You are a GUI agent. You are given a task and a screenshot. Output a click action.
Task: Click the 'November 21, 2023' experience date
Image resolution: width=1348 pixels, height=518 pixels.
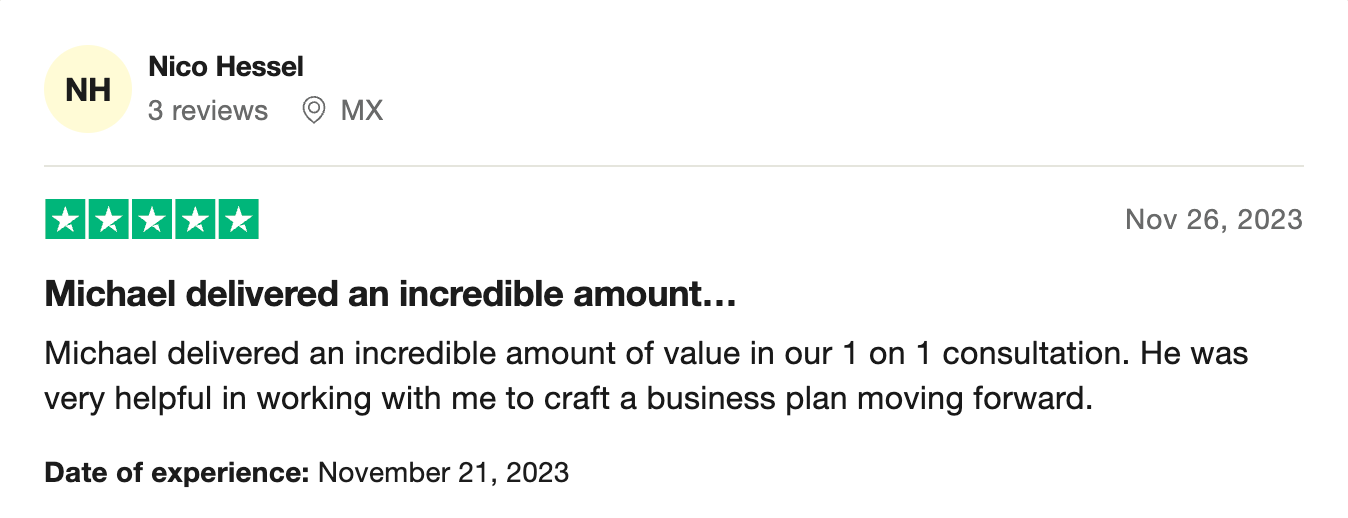[x=443, y=472]
